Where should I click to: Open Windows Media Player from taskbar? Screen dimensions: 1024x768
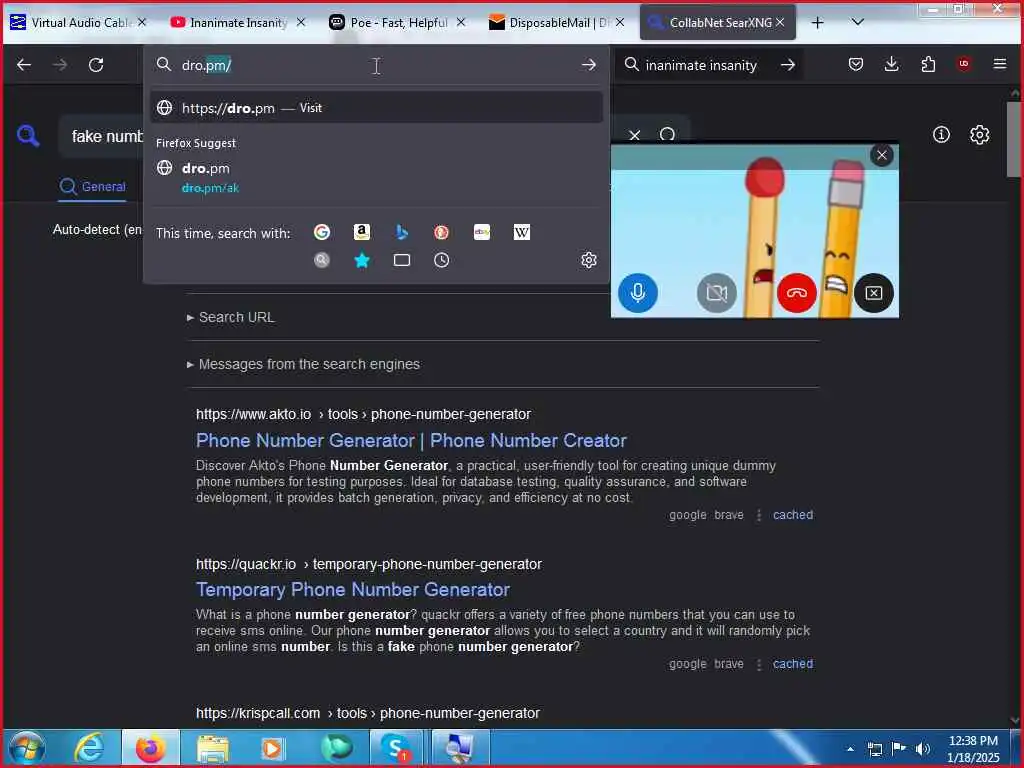(x=273, y=748)
